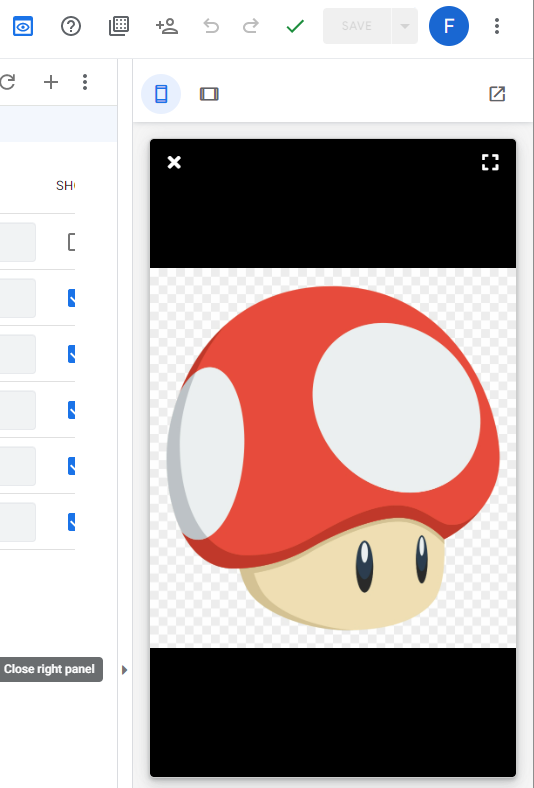Check the unchecked first row checkbox
Image resolution: width=534 pixels, height=788 pixels.
pos(71,242)
